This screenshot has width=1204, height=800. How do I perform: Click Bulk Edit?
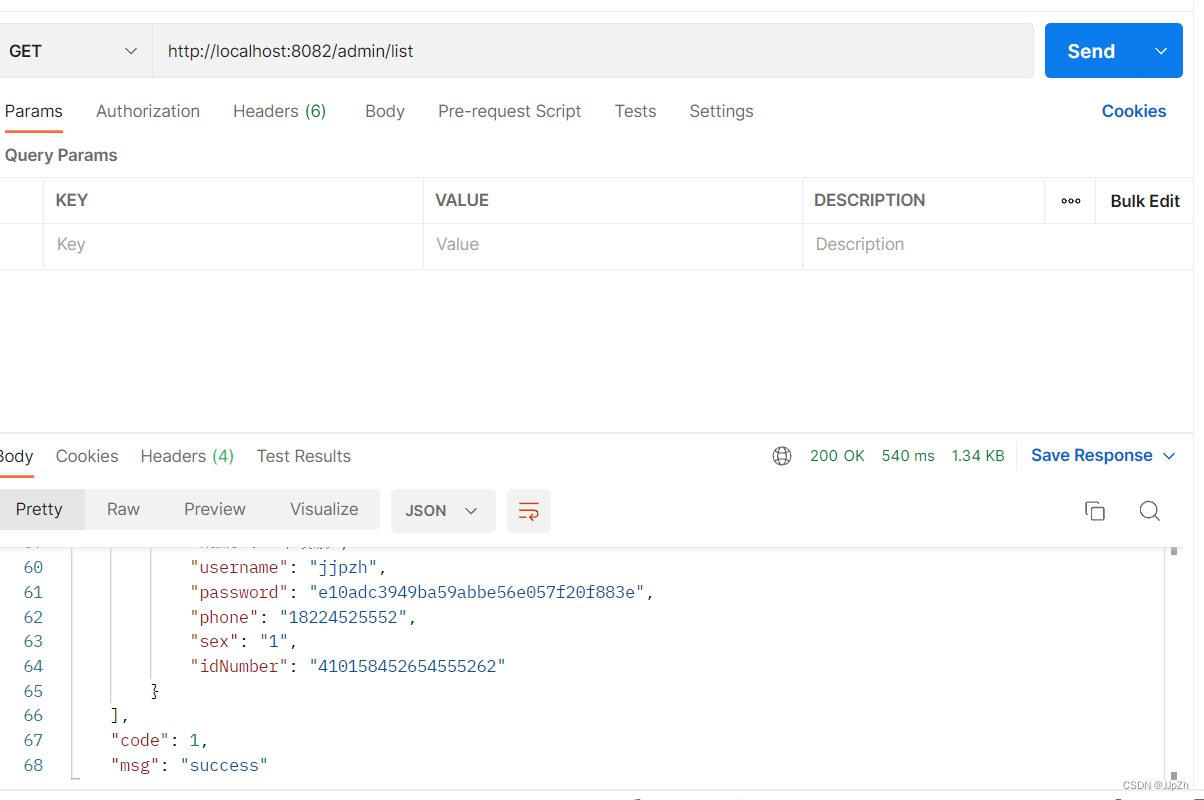coord(1145,201)
